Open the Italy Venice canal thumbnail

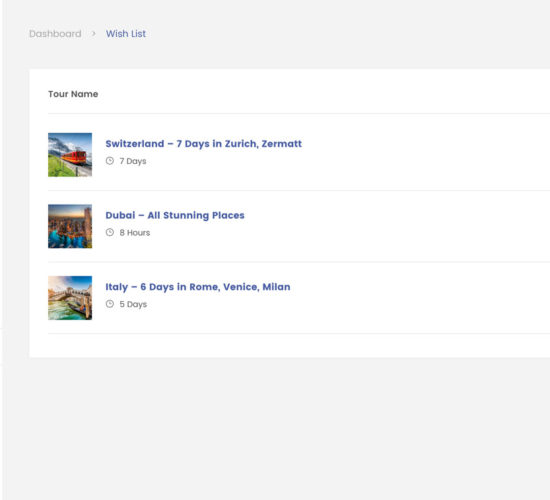tap(70, 298)
